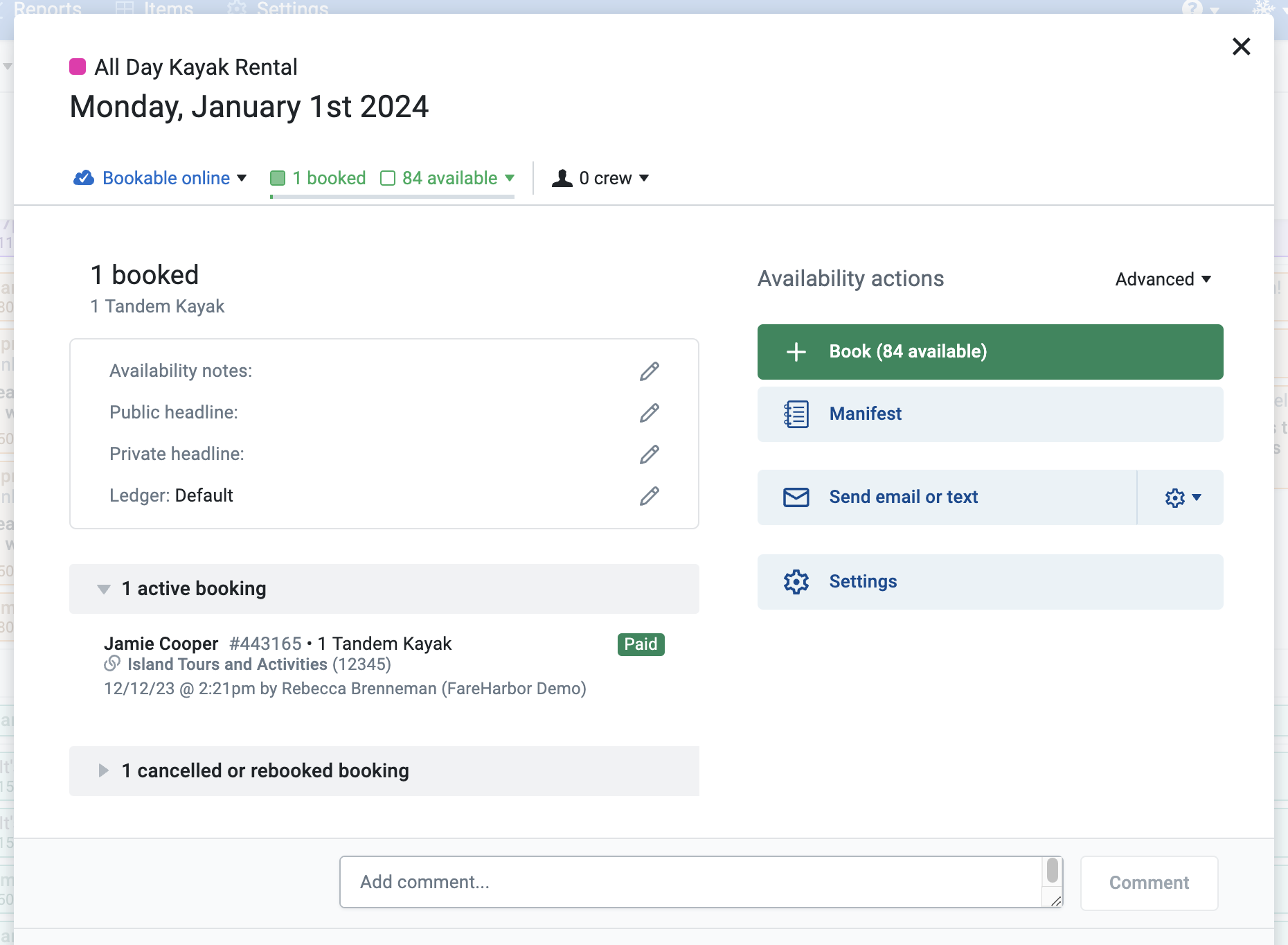Open the Advanced dropdown

1163,279
